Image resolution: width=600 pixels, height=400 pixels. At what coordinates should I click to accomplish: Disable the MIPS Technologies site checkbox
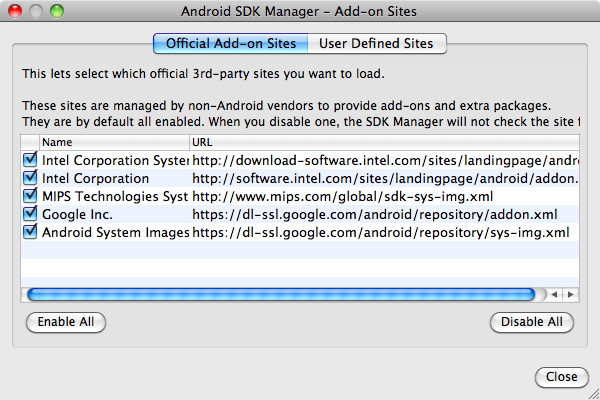pos(30,196)
